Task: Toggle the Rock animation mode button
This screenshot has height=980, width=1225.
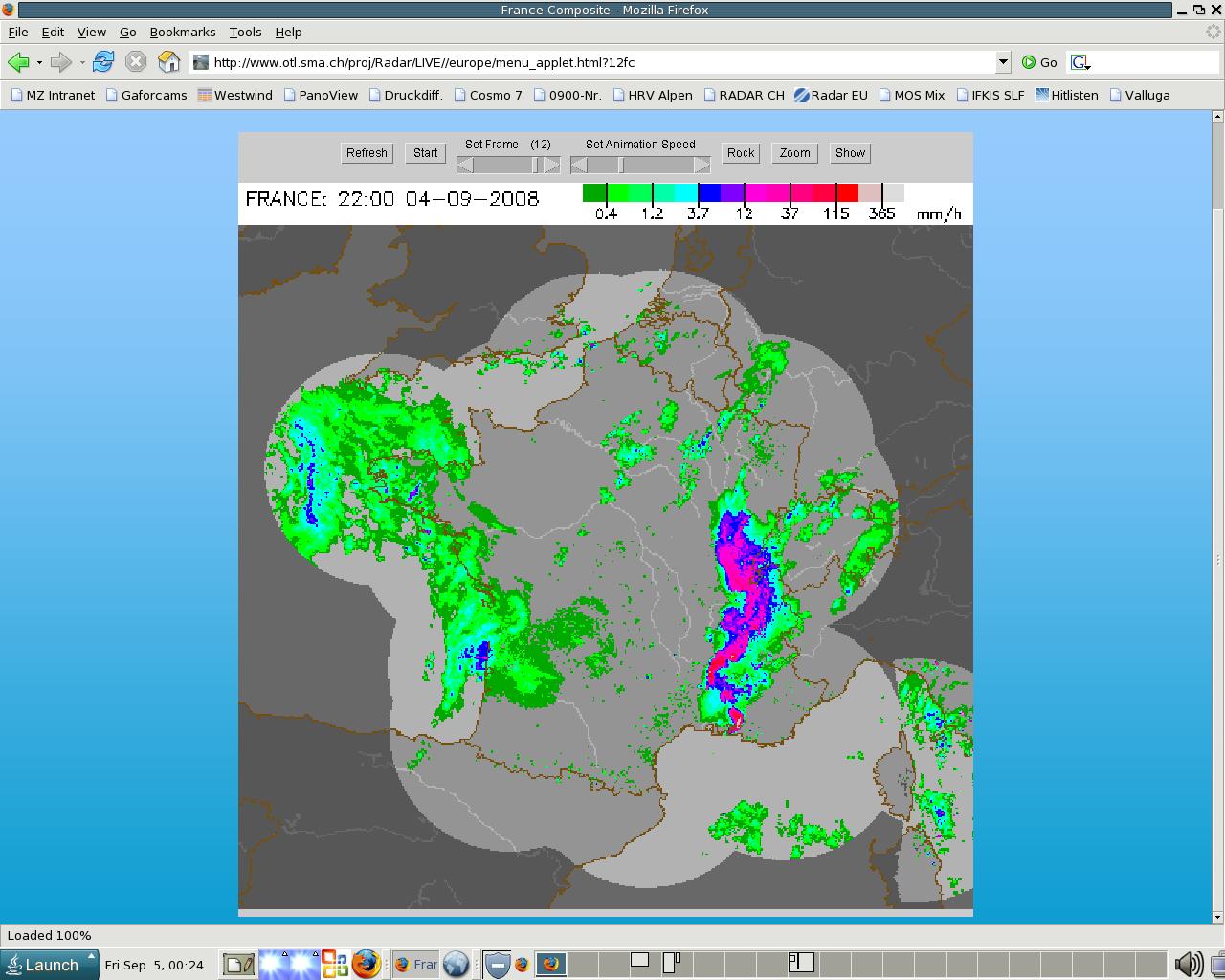Action: point(741,153)
